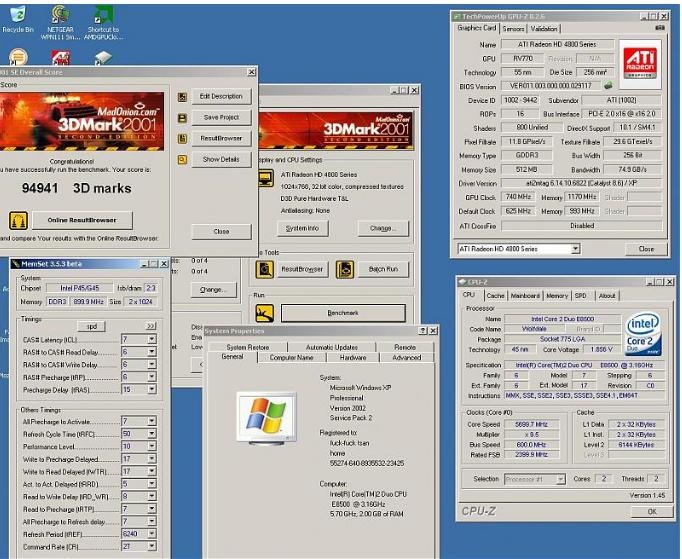The image size is (682, 559).
Task: Click the Edit Description button
Action: [x=221, y=97]
